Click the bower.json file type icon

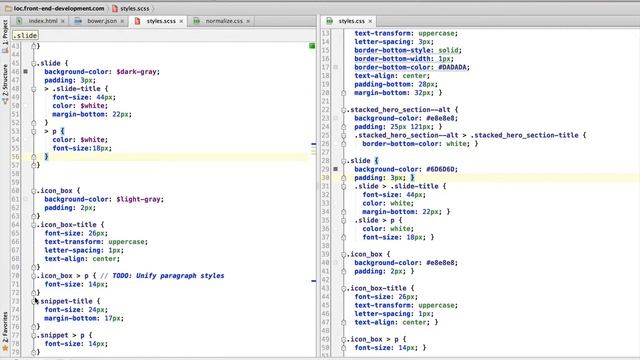[78, 21]
